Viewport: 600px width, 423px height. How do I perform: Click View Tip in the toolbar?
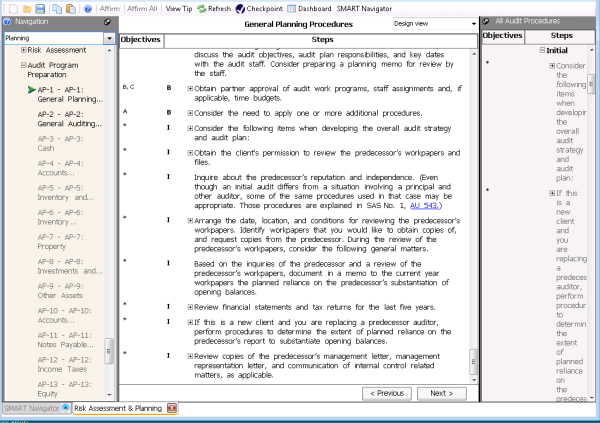[179, 7]
